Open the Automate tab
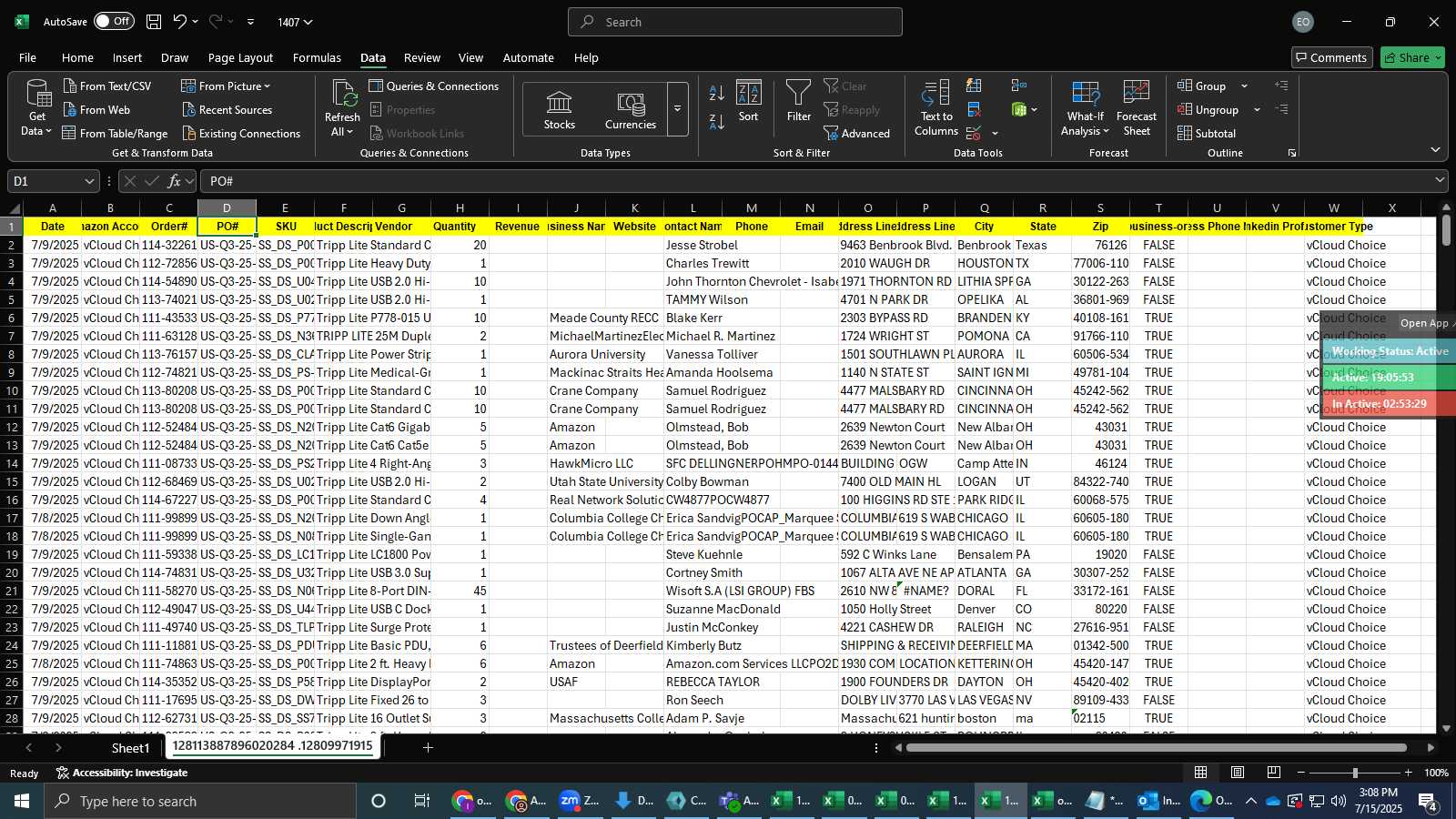 click(528, 57)
